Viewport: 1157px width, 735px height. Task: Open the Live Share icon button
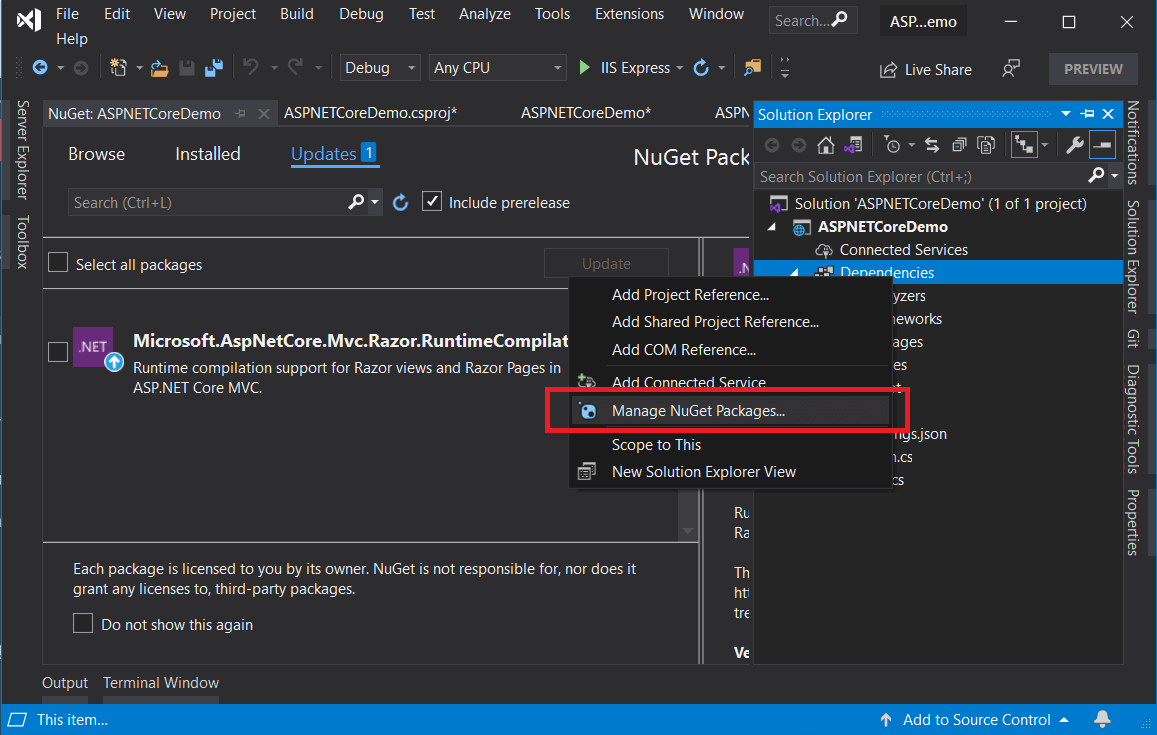point(925,69)
